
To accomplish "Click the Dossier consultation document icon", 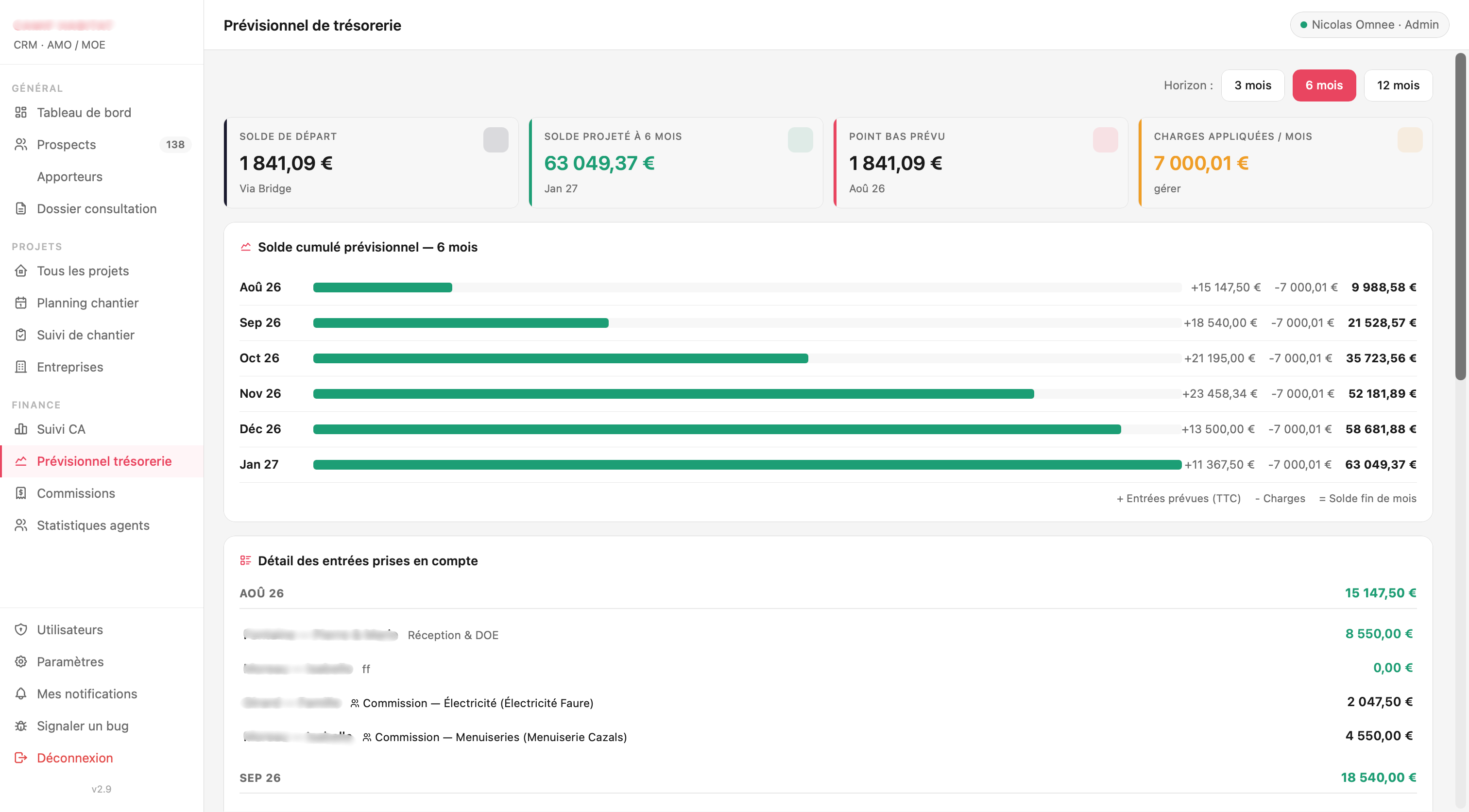I will (21, 209).
